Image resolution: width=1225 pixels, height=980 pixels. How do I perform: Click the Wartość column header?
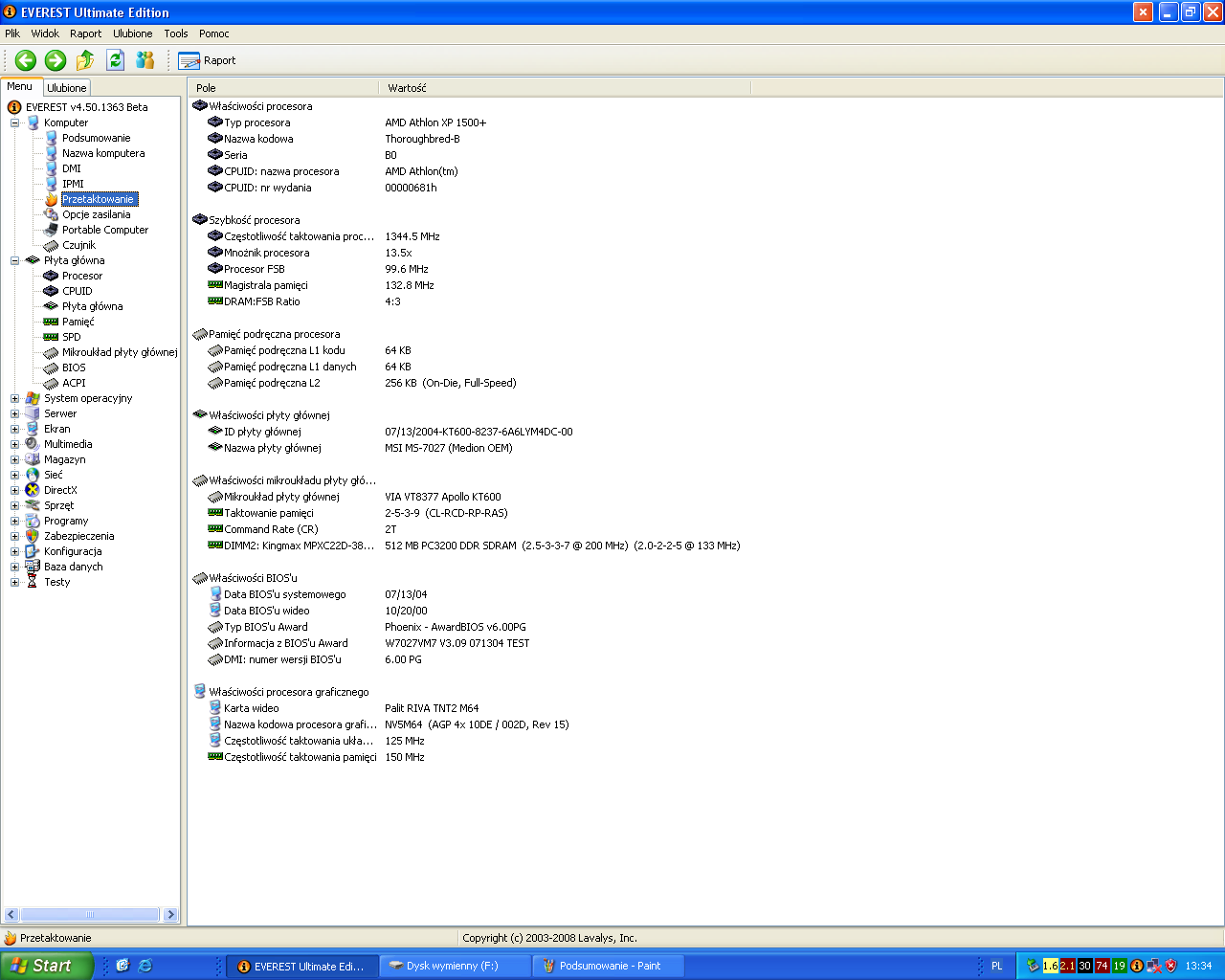565,88
